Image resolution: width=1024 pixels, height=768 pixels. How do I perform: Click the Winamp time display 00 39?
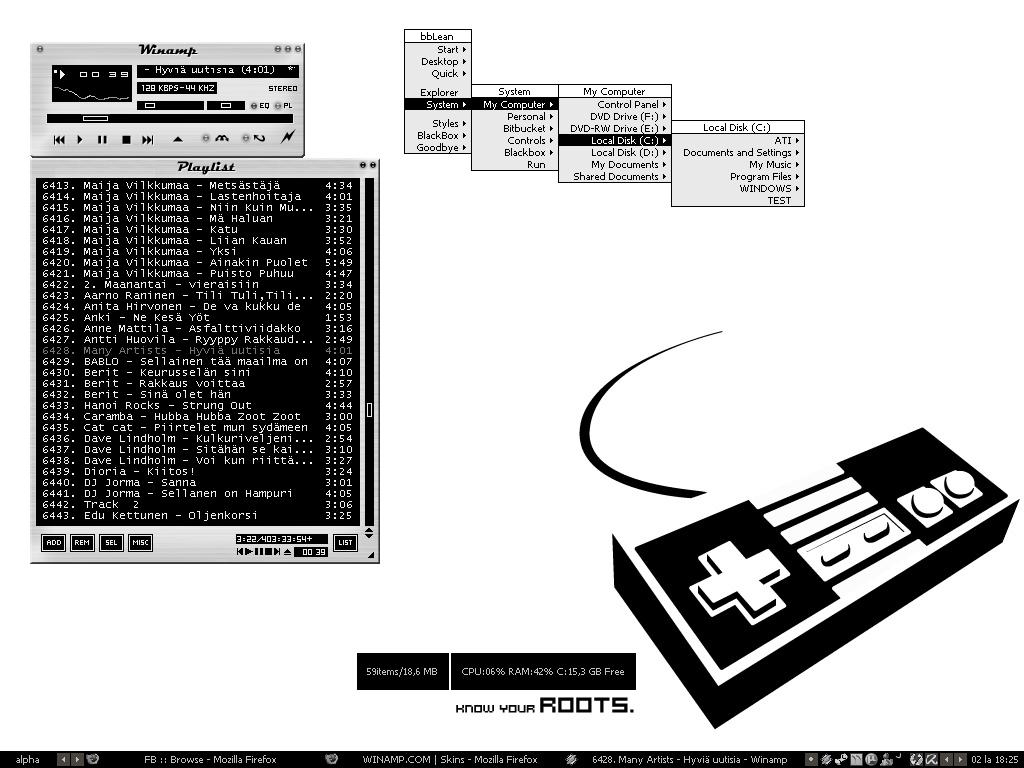(x=104, y=74)
